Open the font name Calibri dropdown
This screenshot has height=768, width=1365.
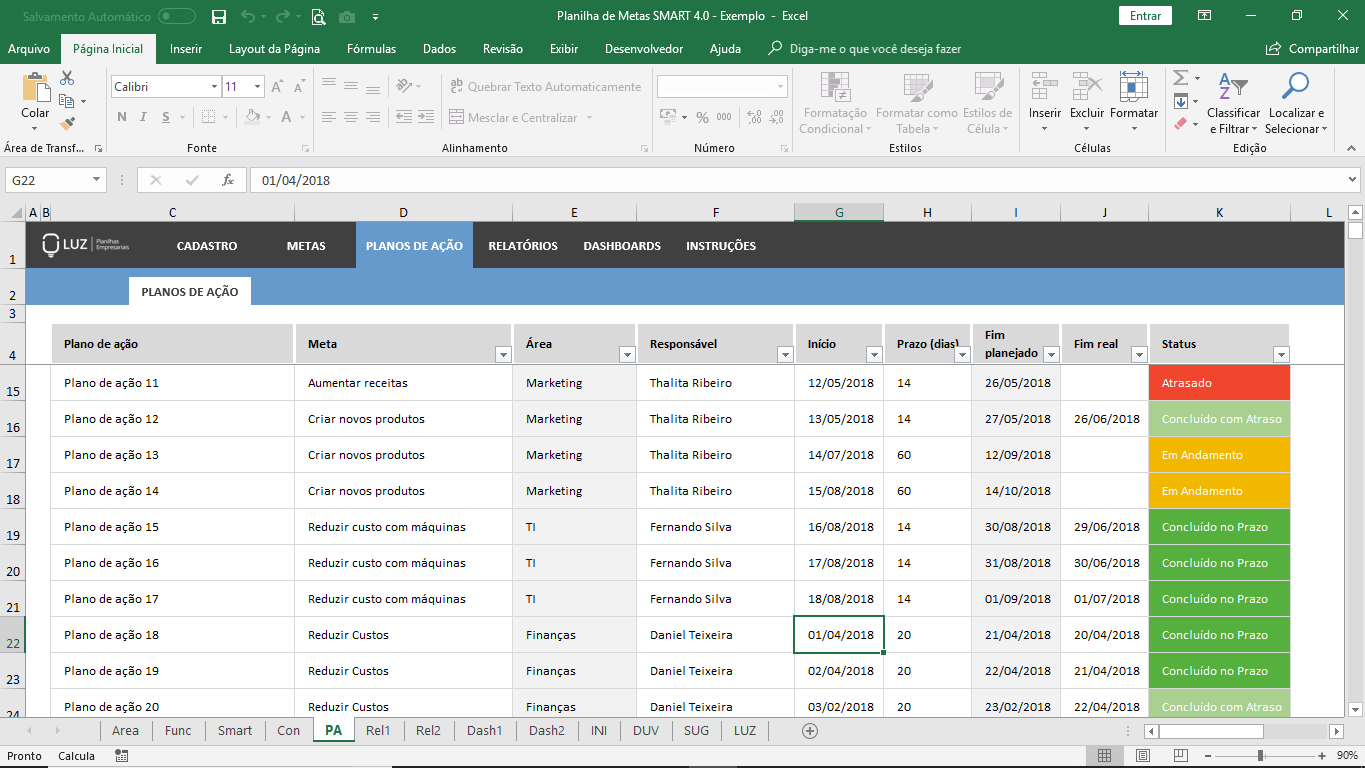[x=214, y=87]
